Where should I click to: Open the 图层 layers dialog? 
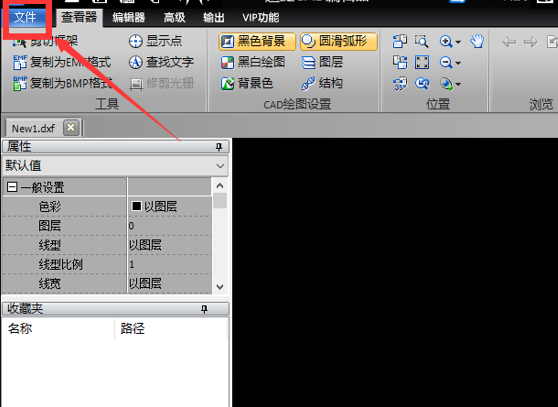[x=322, y=62]
